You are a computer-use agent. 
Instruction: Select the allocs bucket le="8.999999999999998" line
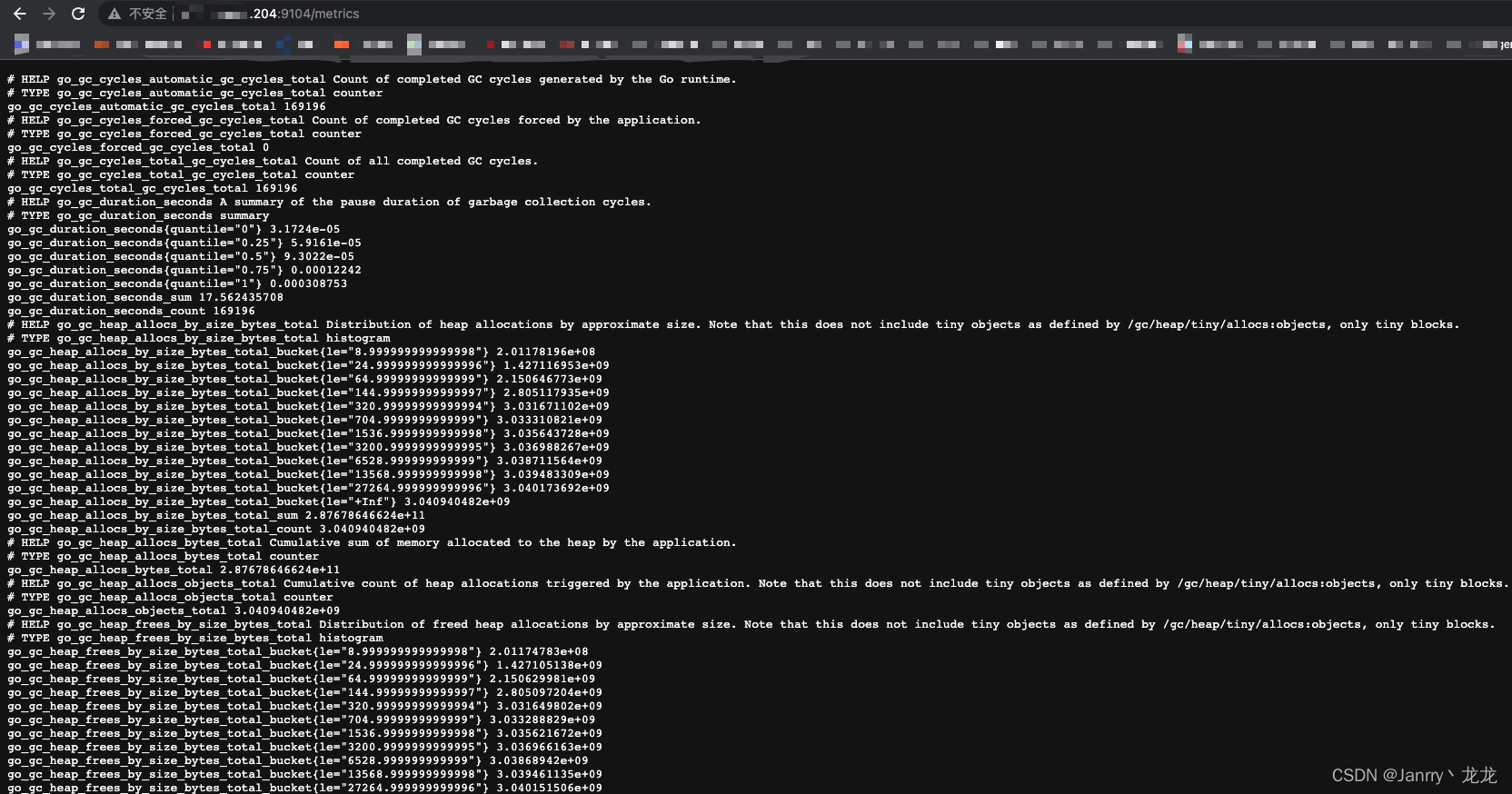(x=302, y=352)
